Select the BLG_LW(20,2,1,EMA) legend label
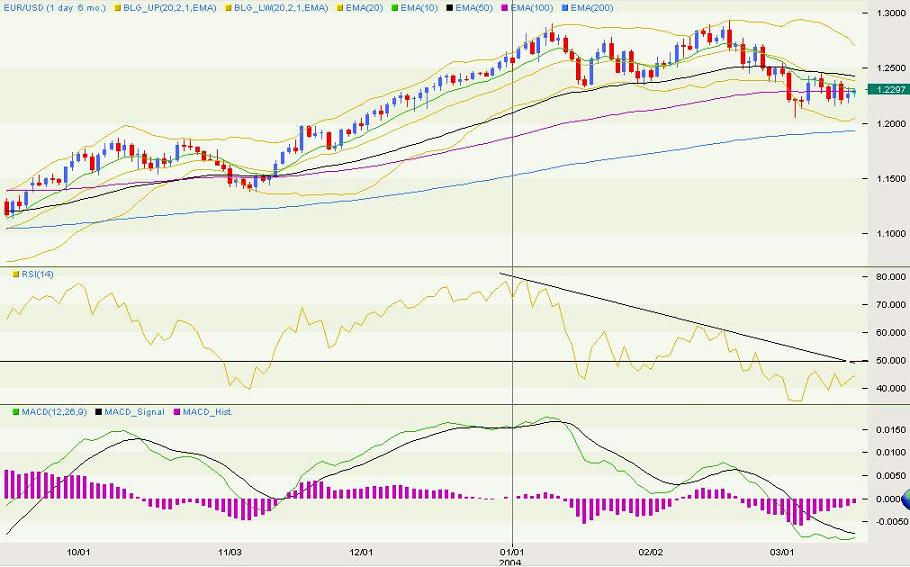This screenshot has width=910, height=567. [x=283, y=8]
